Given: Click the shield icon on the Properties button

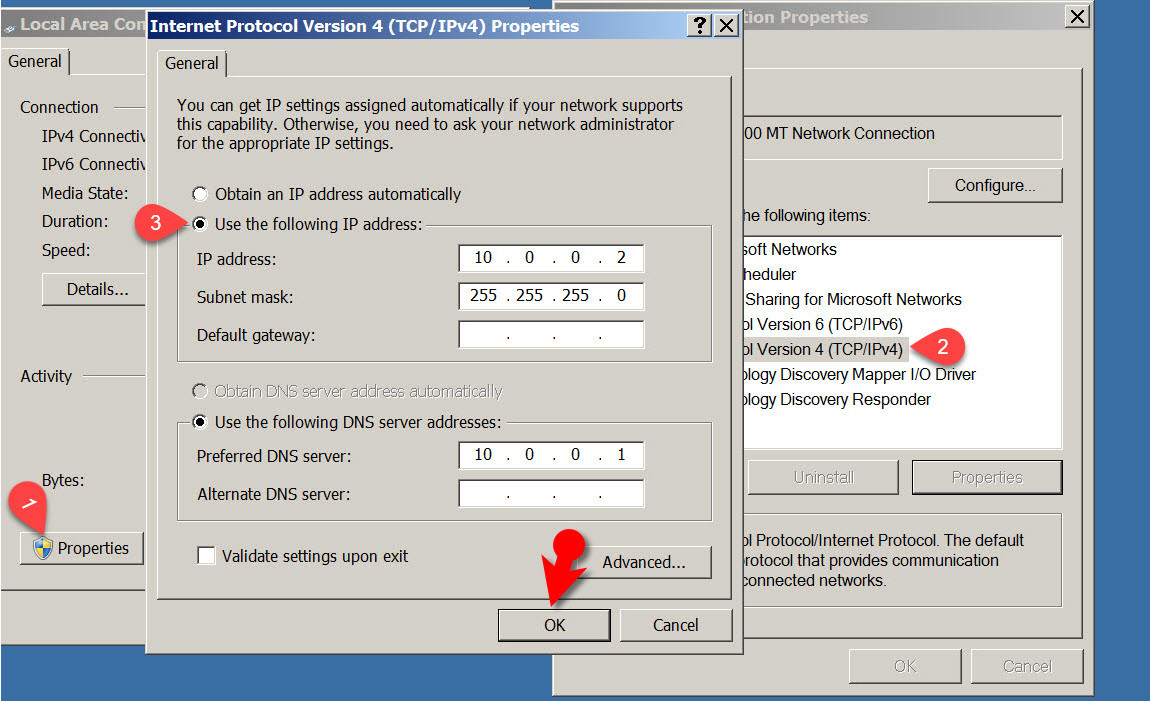Looking at the screenshot, I should pyautogui.click(x=43, y=547).
